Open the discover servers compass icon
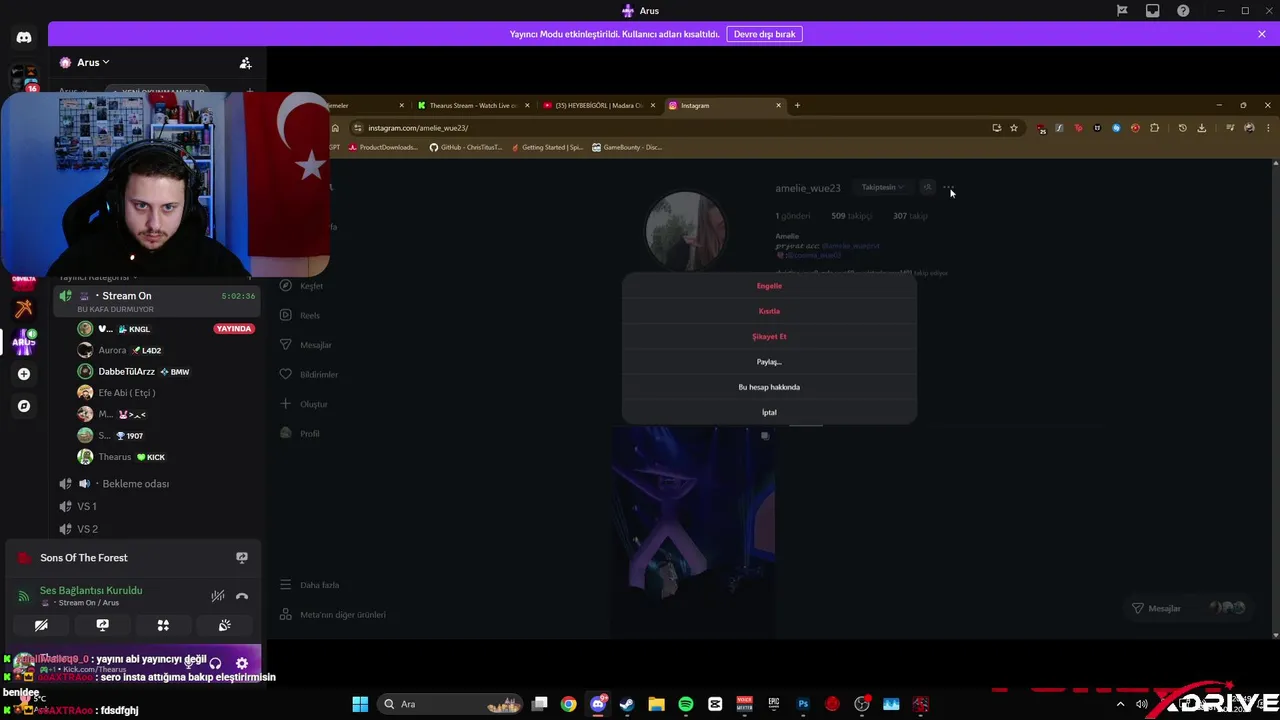Screen dimensions: 1280x720 pyautogui.click(x=24, y=406)
